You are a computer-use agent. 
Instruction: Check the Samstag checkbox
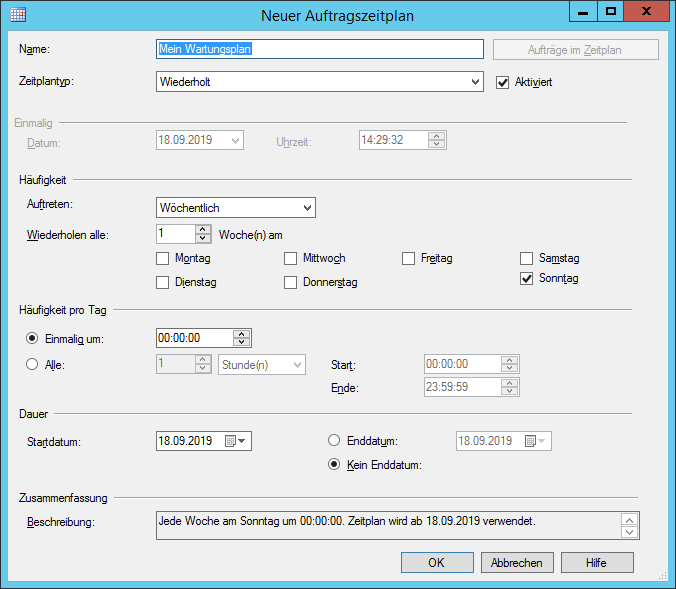(x=526, y=258)
